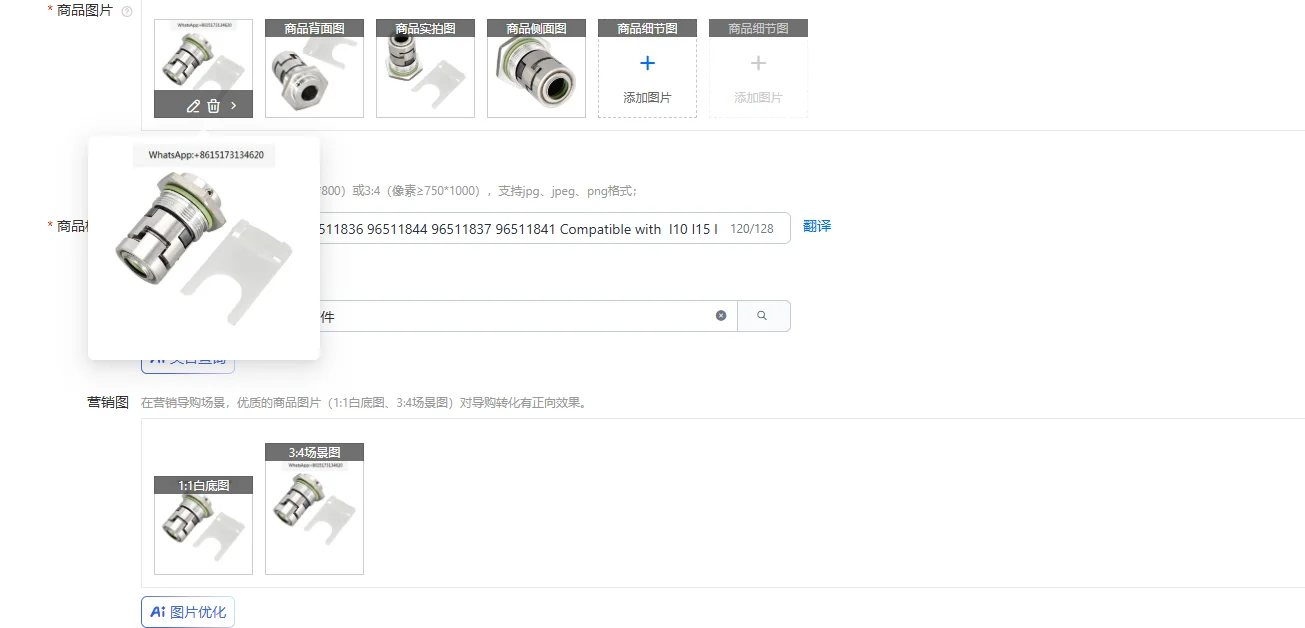Click the magnifier search button
The width and height of the screenshot is (1305, 628).
tap(763, 316)
